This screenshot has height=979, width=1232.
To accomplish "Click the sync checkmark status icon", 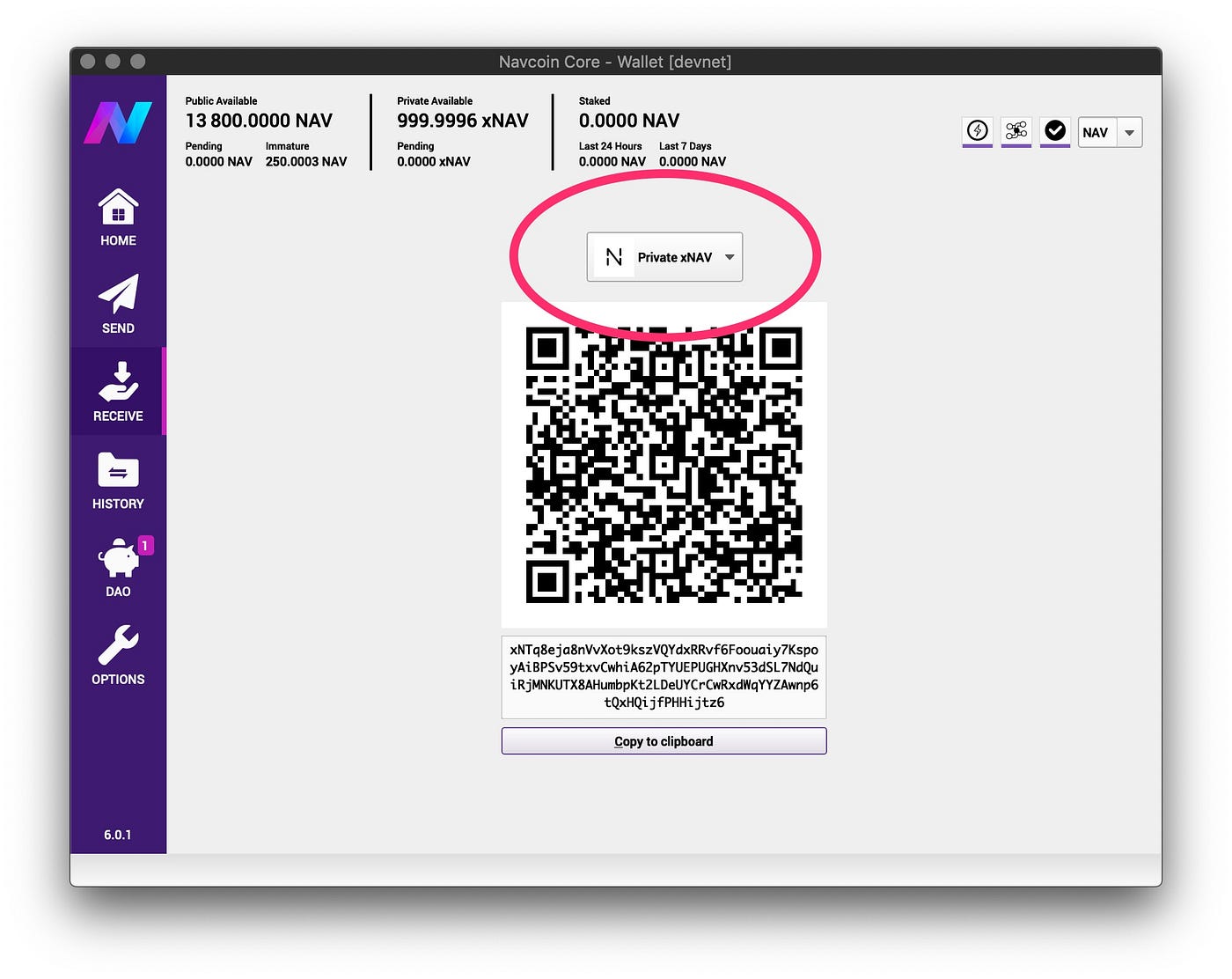I will (1054, 131).
